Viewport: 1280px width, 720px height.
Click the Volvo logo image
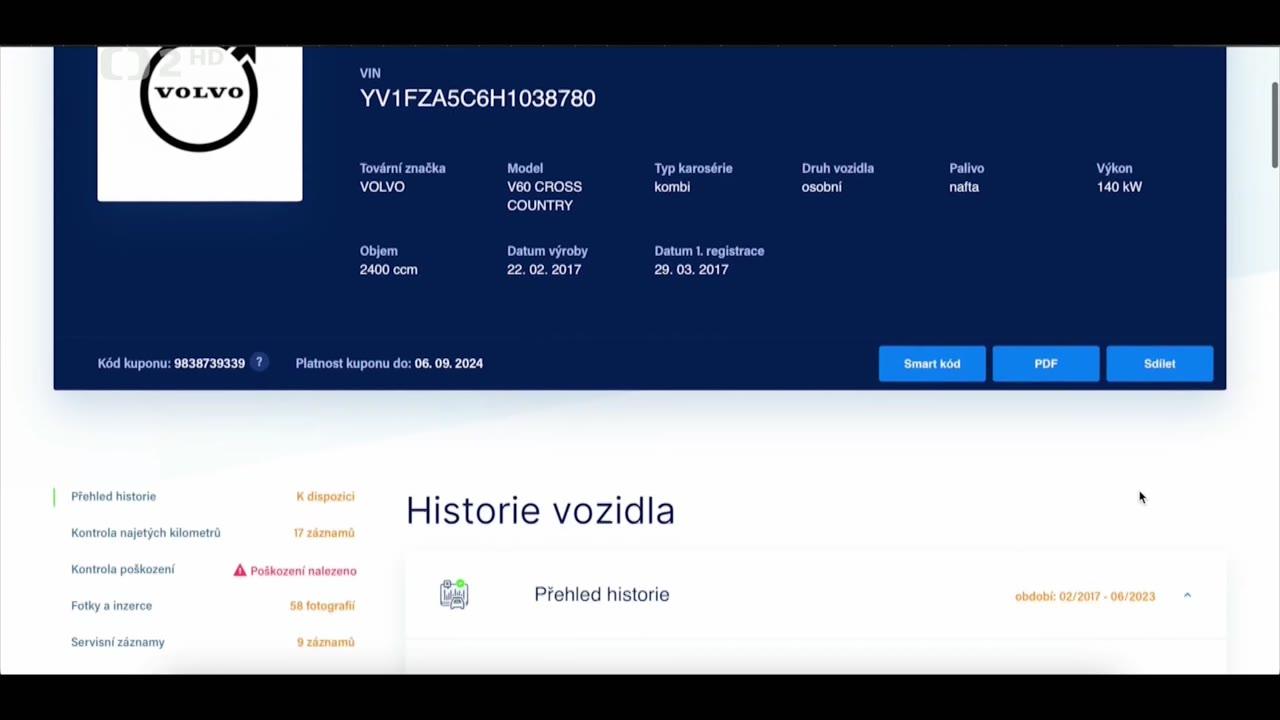tap(199, 123)
